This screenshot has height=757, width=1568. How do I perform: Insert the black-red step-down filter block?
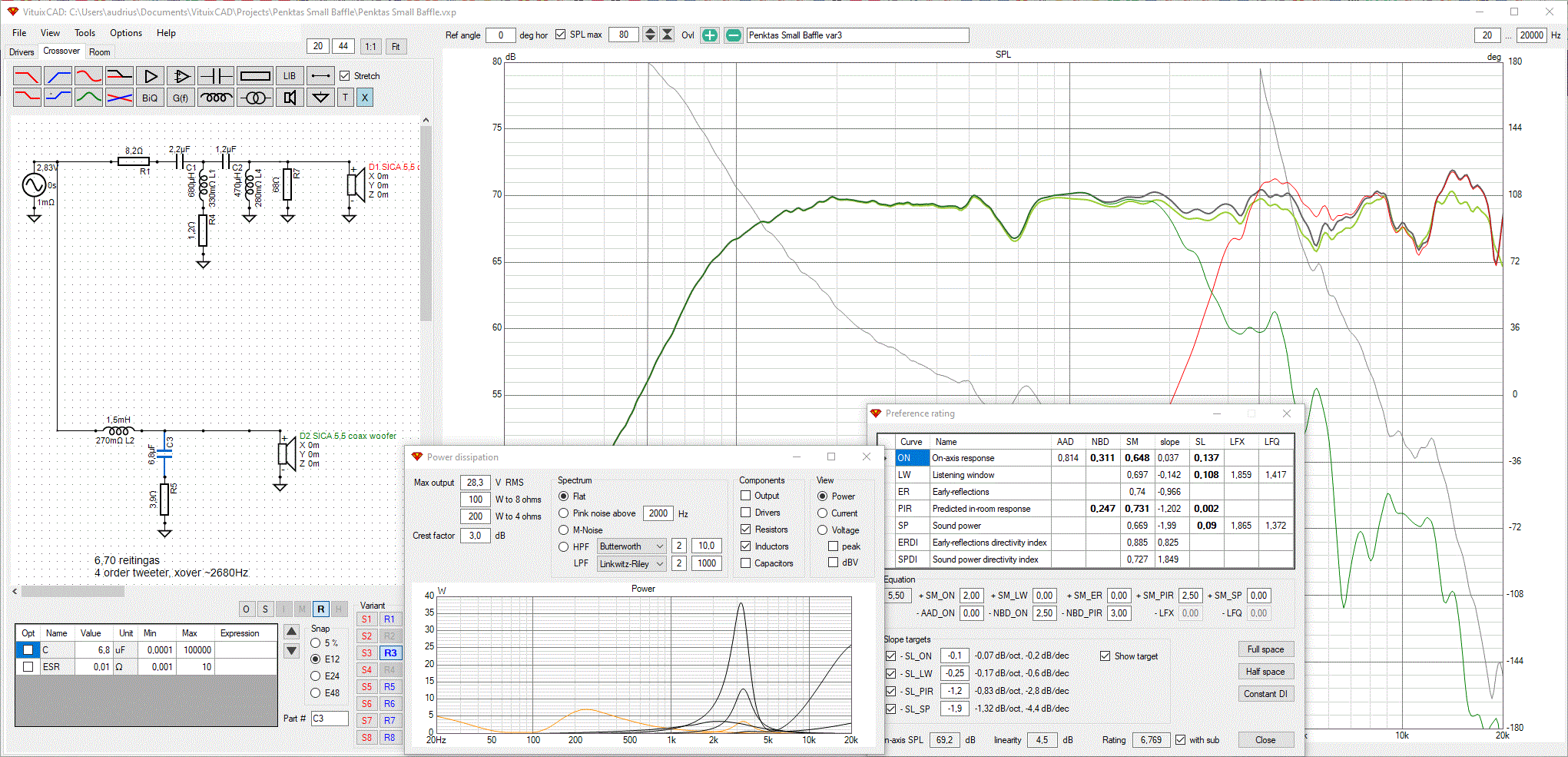click(x=119, y=76)
